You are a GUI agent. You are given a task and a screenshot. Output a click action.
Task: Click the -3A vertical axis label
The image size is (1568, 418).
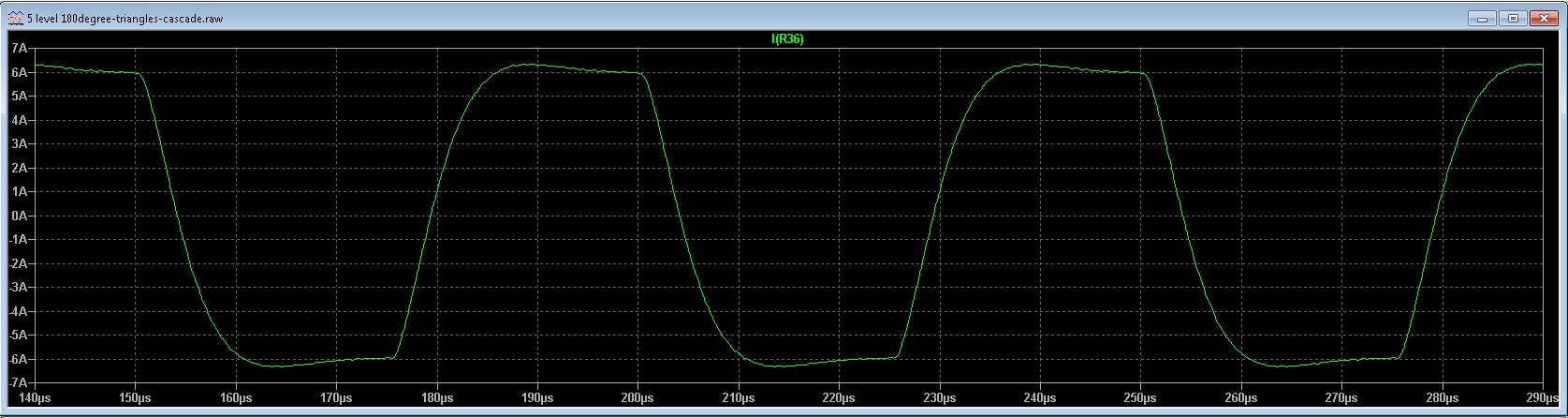click(18, 288)
